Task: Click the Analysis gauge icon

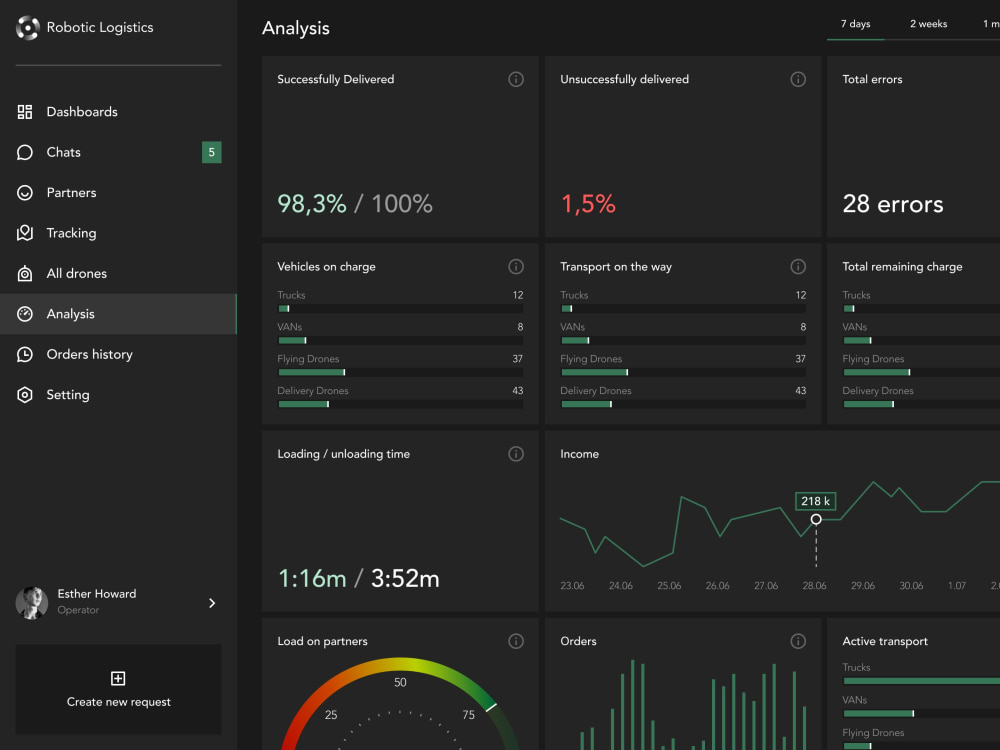Action: [25, 314]
